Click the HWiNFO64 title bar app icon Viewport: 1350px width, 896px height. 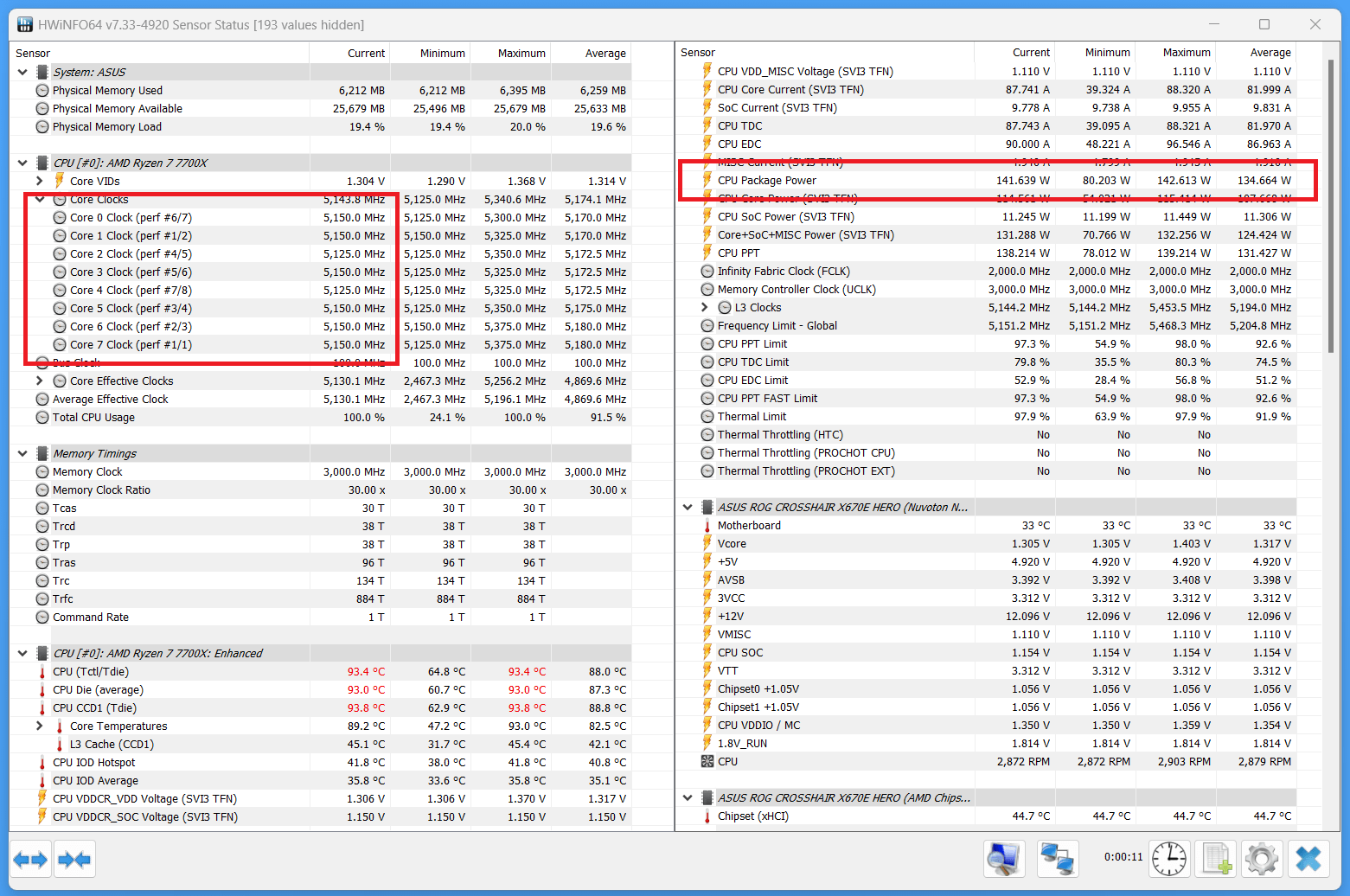click(x=25, y=24)
